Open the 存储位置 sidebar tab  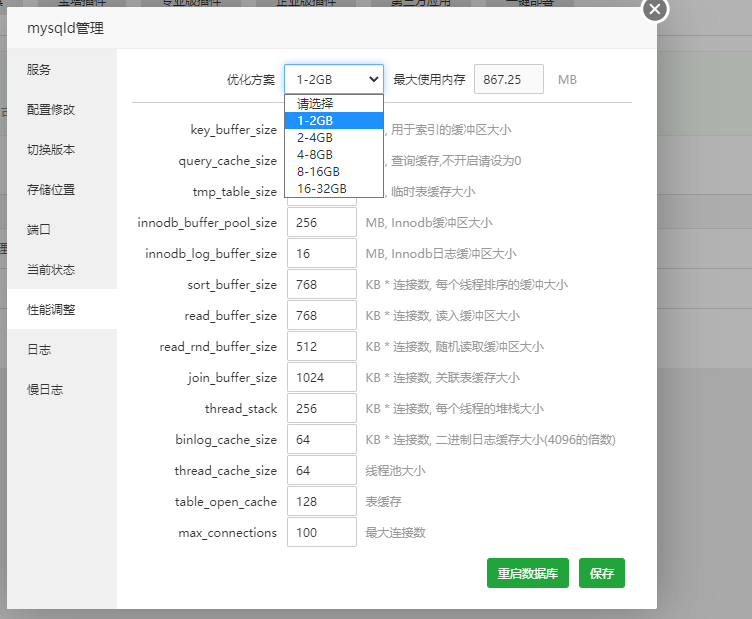(x=62, y=189)
